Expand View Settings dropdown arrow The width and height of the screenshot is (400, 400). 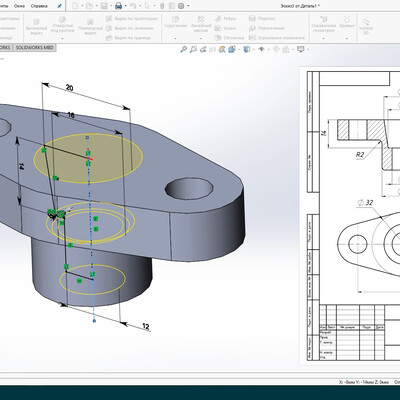point(307,50)
